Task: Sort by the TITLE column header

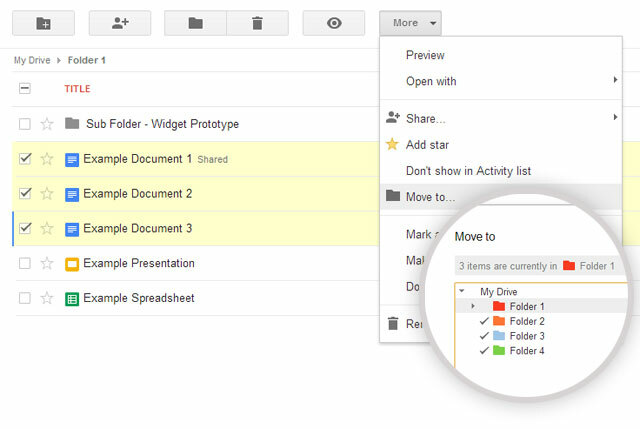Action: pyautogui.click(x=77, y=89)
